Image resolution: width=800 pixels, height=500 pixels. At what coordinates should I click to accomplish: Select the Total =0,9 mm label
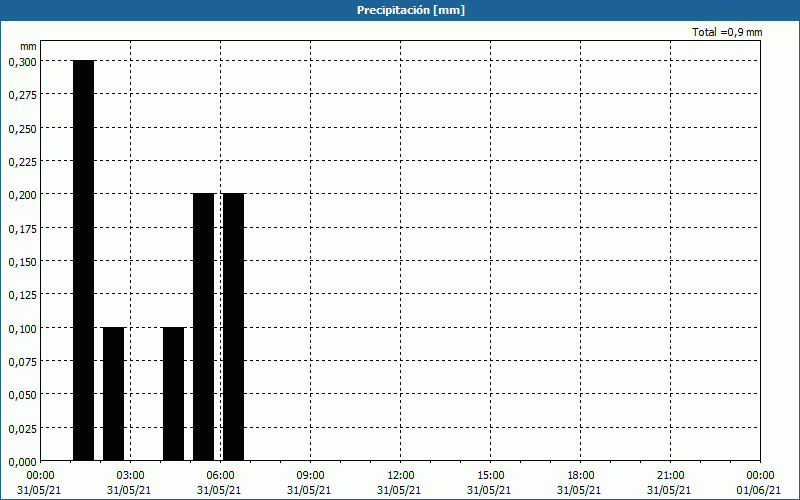(x=727, y=32)
